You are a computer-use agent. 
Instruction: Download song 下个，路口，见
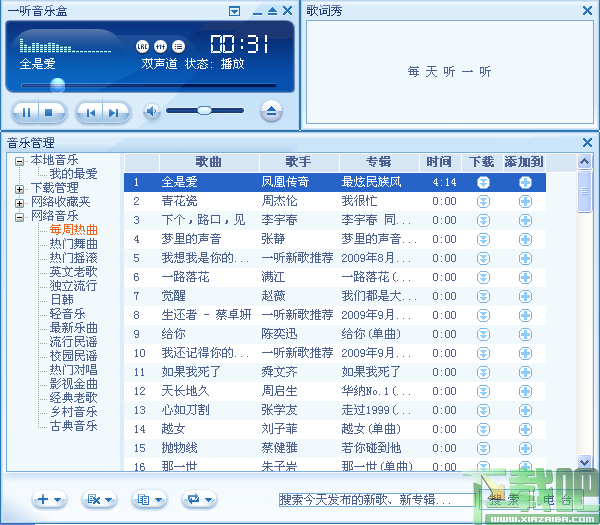[483, 220]
